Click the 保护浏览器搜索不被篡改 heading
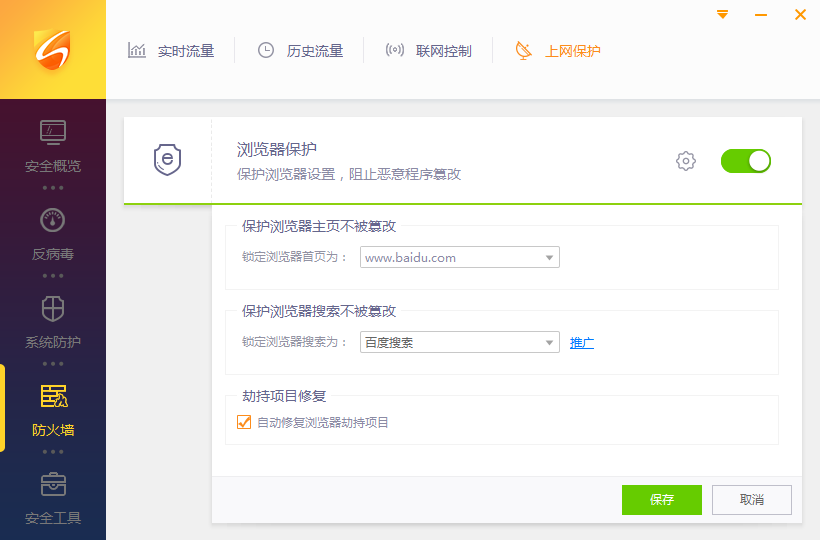Image resolution: width=820 pixels, height=540 pixels. pyautogui.click(x=319, y=312)
